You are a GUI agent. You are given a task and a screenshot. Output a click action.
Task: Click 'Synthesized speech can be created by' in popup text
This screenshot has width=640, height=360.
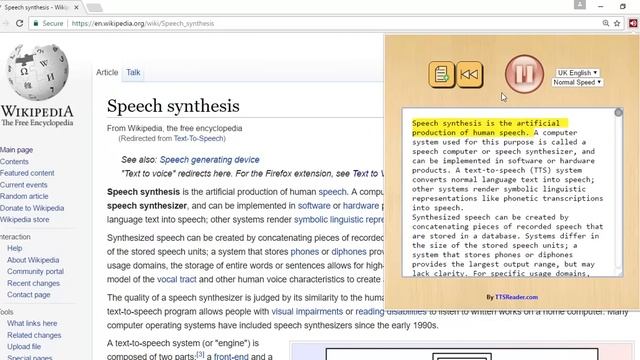(490, 217)
